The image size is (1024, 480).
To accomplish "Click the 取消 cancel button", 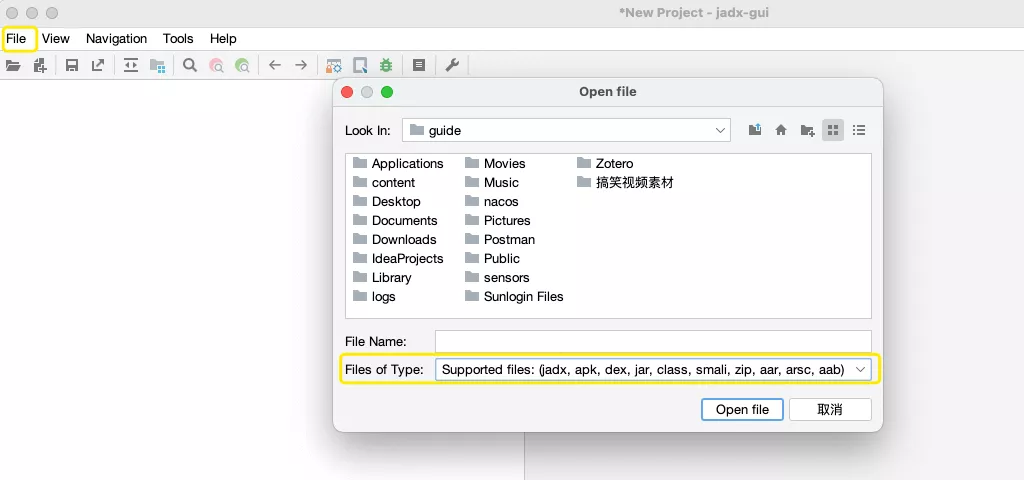I will pyautogui.click(x=830, y=409).
